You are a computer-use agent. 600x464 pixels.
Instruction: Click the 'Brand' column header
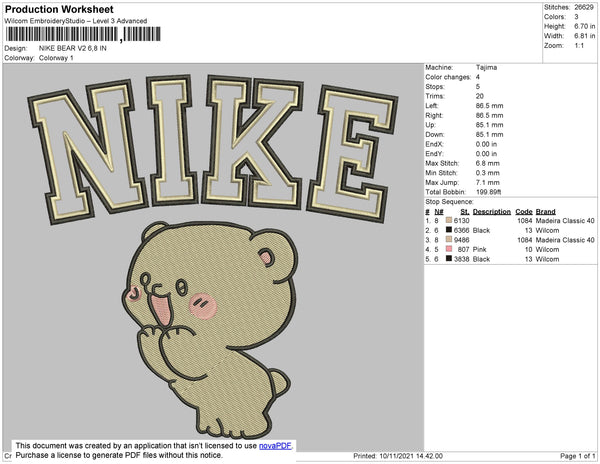(x=545, y=212)
